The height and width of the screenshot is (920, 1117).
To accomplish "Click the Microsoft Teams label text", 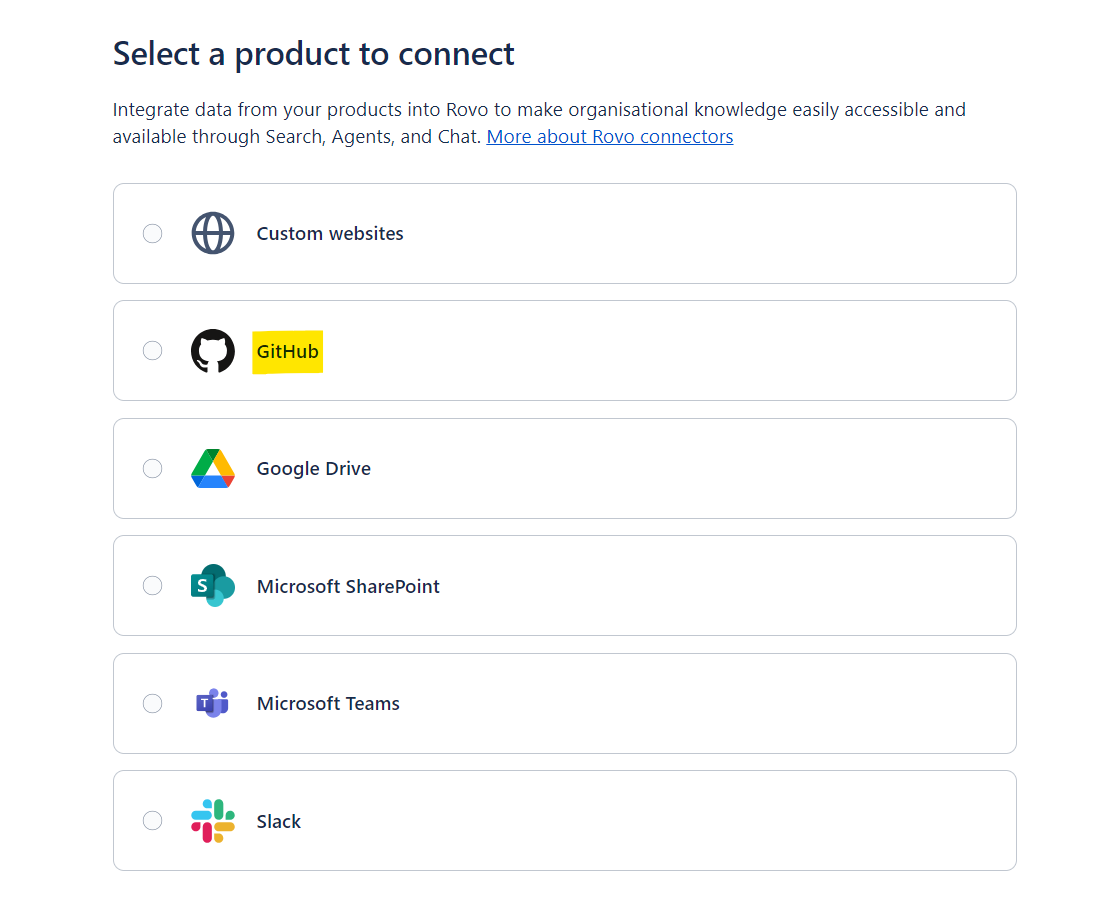I will [x=328, y=703].
